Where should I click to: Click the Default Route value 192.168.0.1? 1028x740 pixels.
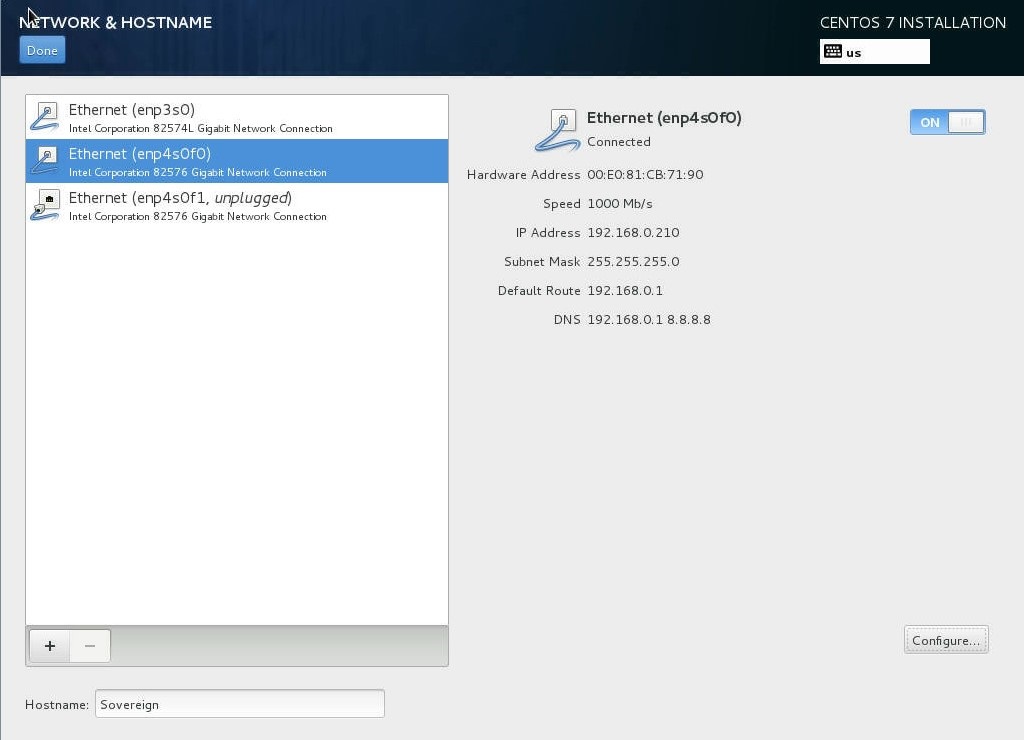(625, 291)
